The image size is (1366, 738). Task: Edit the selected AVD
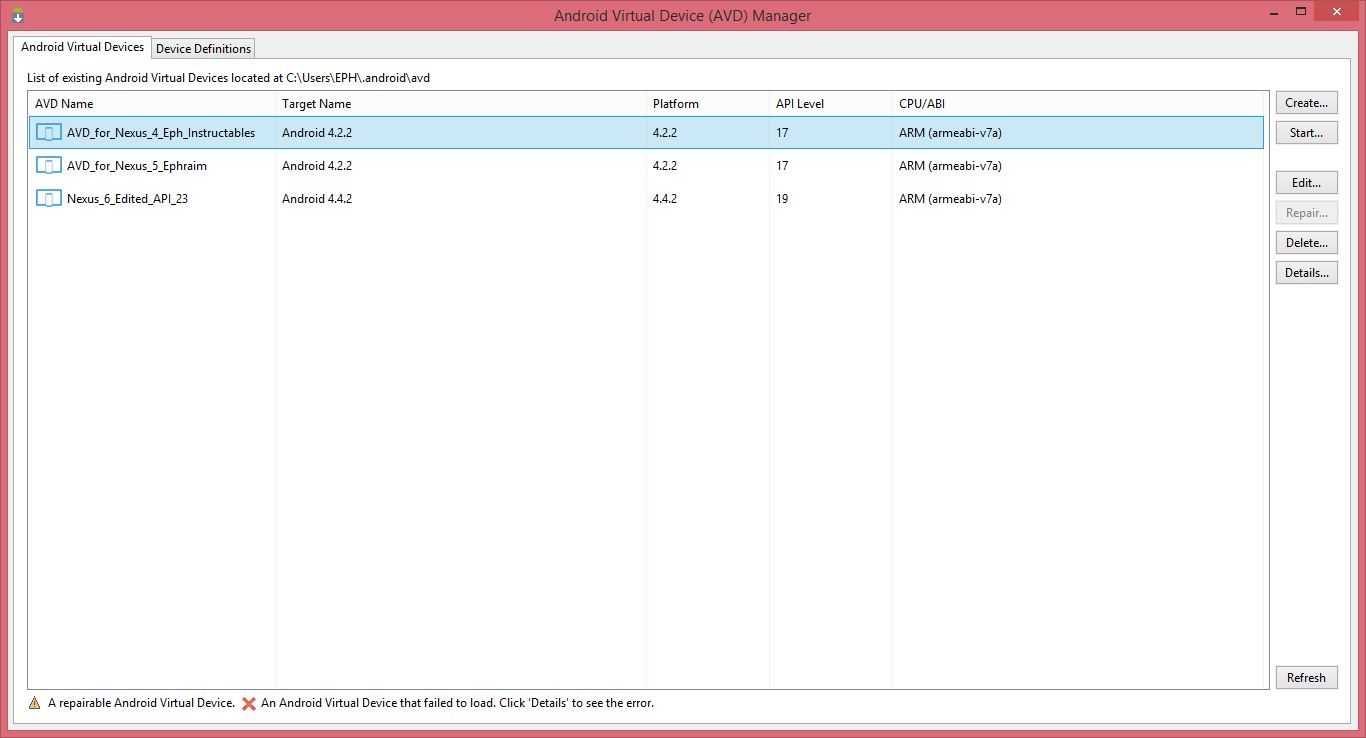tap(1306, 182)
